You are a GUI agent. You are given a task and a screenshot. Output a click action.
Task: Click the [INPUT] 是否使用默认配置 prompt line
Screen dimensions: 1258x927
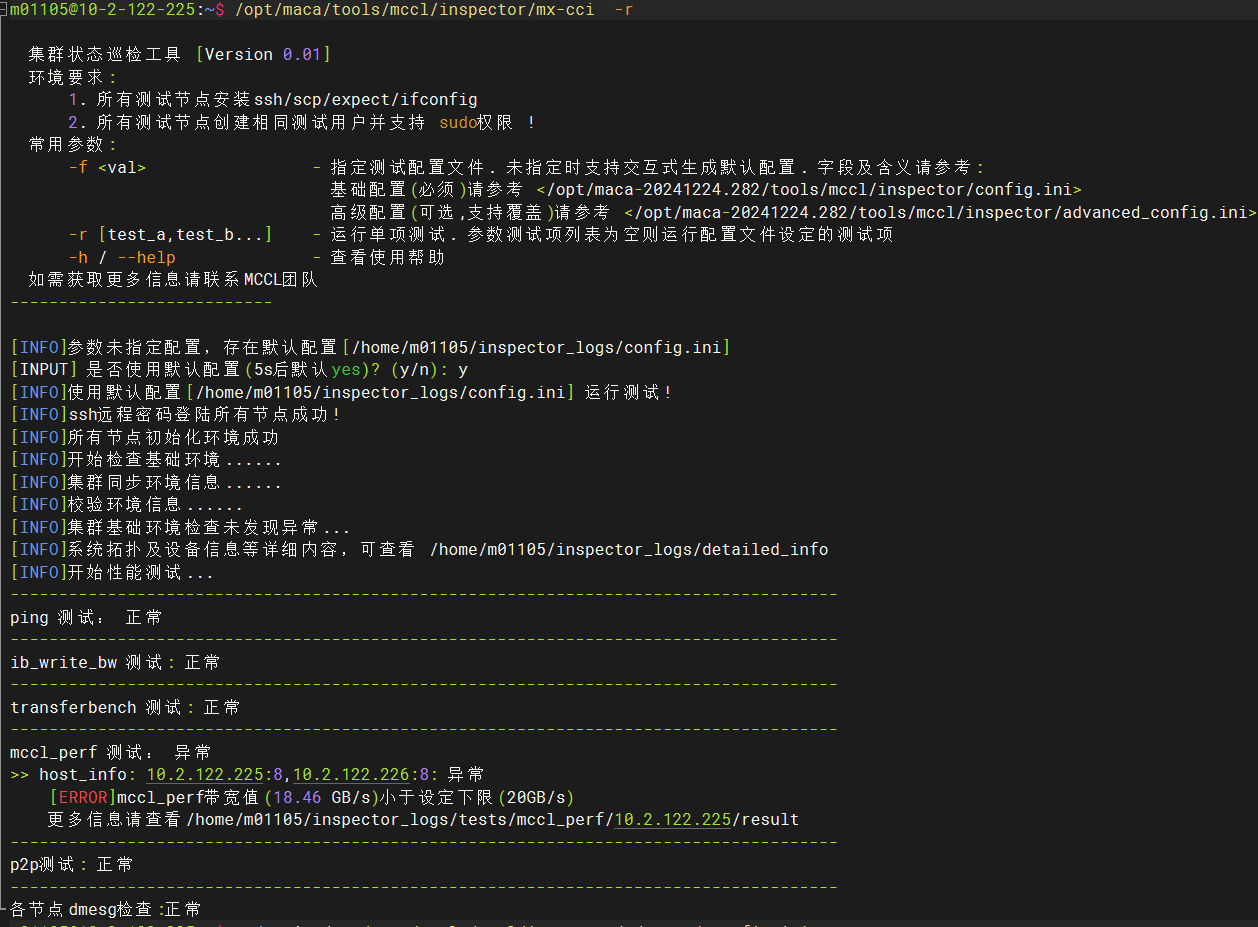click(x=239, y=370)
